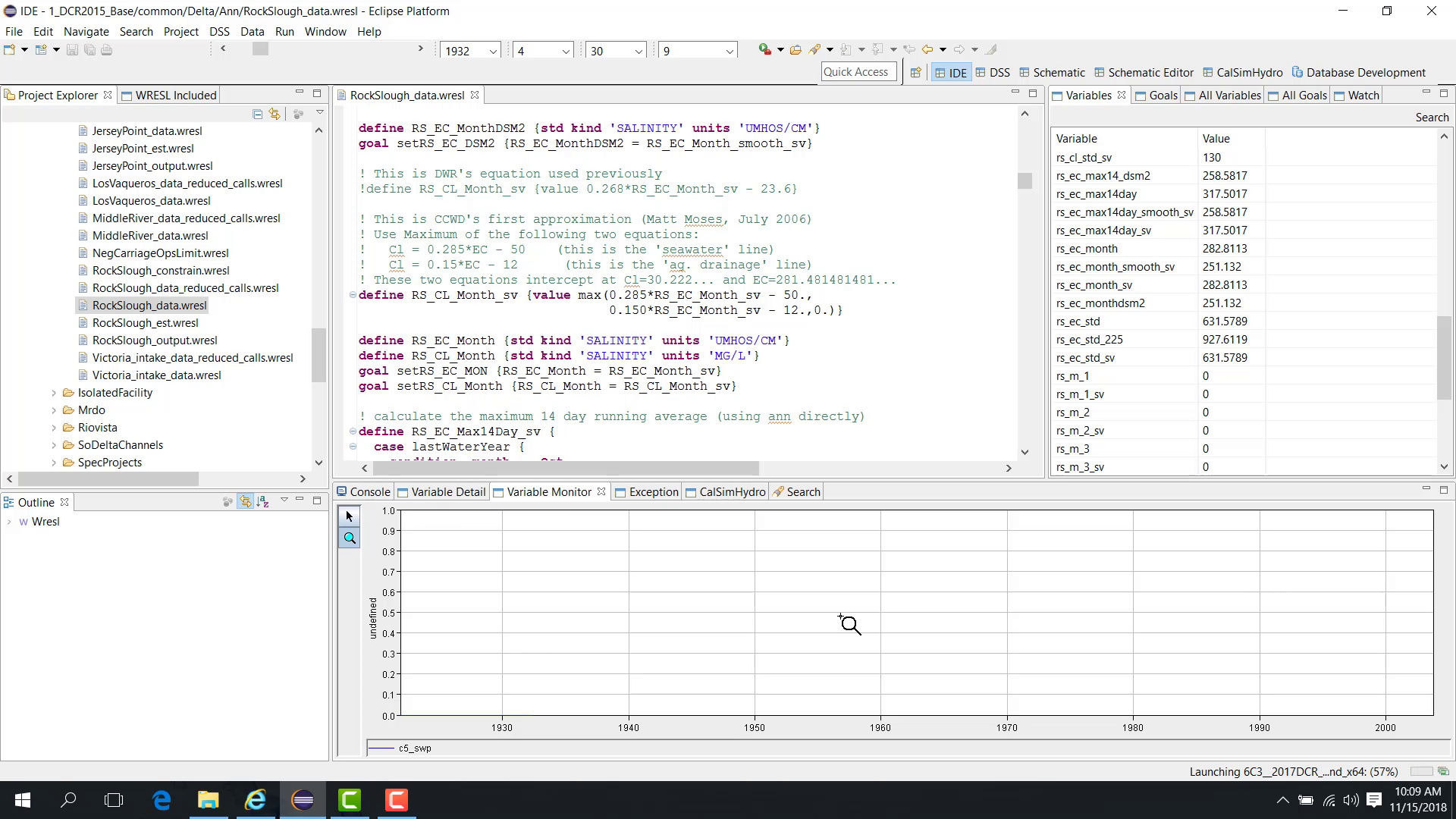Close the Variables view tab

[1121, 95]
